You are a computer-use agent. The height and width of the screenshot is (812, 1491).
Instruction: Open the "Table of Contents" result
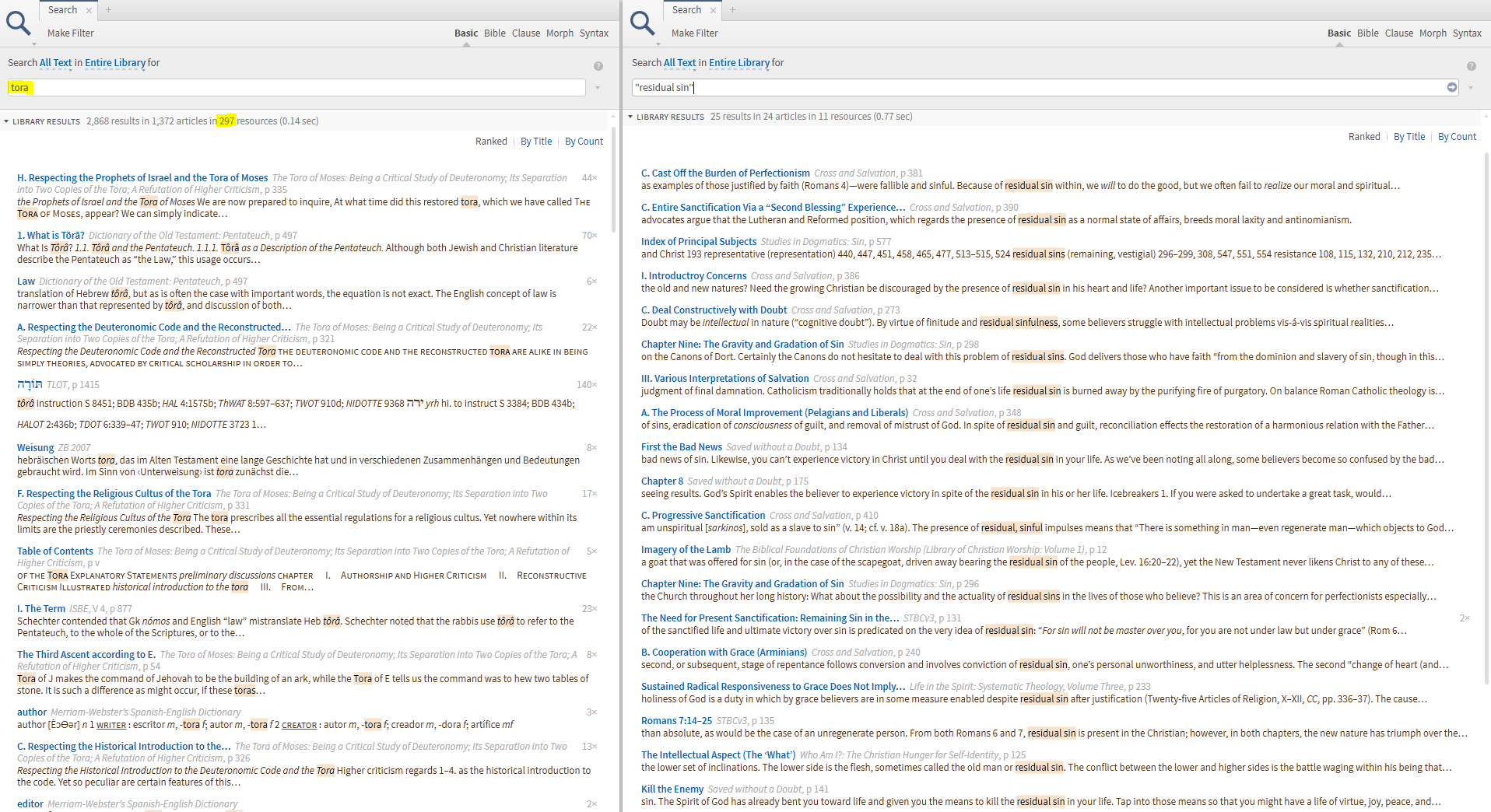(55, 551)
